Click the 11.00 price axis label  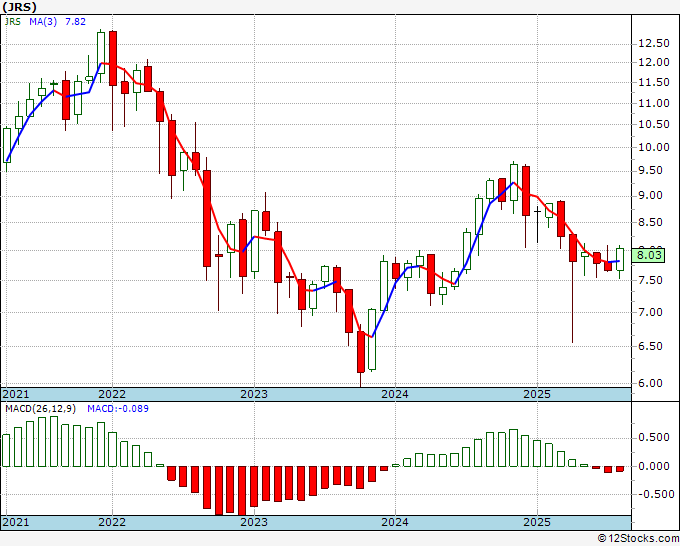pyautogui.click(x=654, y=103)
